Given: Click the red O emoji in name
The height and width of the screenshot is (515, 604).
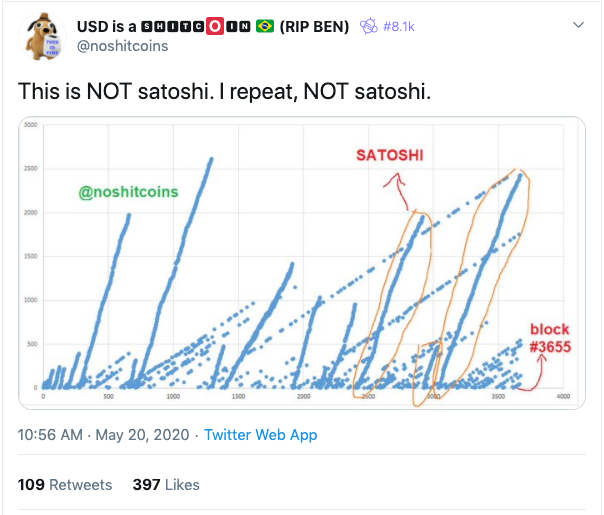Looking at the screenshot, I should point(215,27).
